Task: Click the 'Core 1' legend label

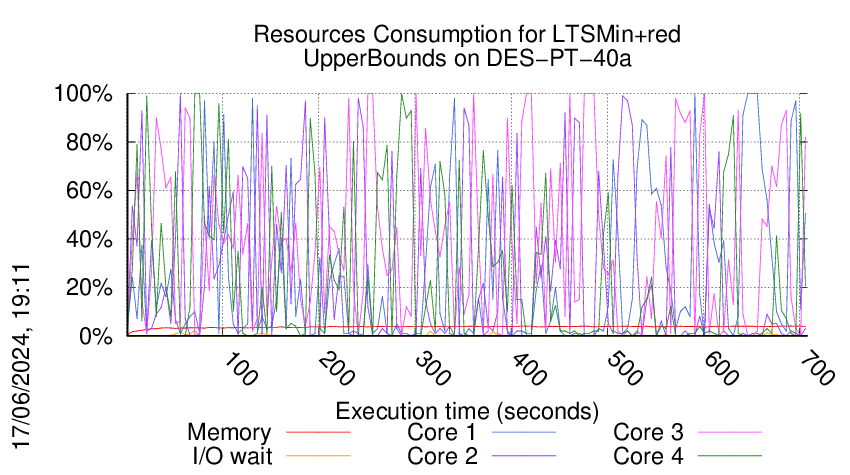Action: pyautogui.click(x=442, y=433)
